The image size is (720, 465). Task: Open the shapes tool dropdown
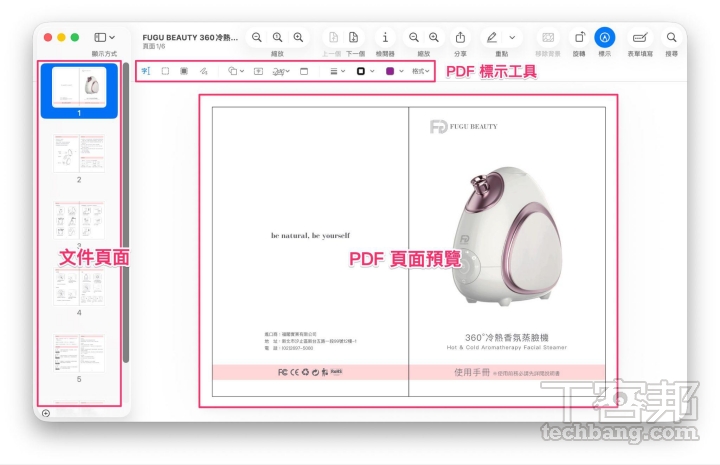236,71
